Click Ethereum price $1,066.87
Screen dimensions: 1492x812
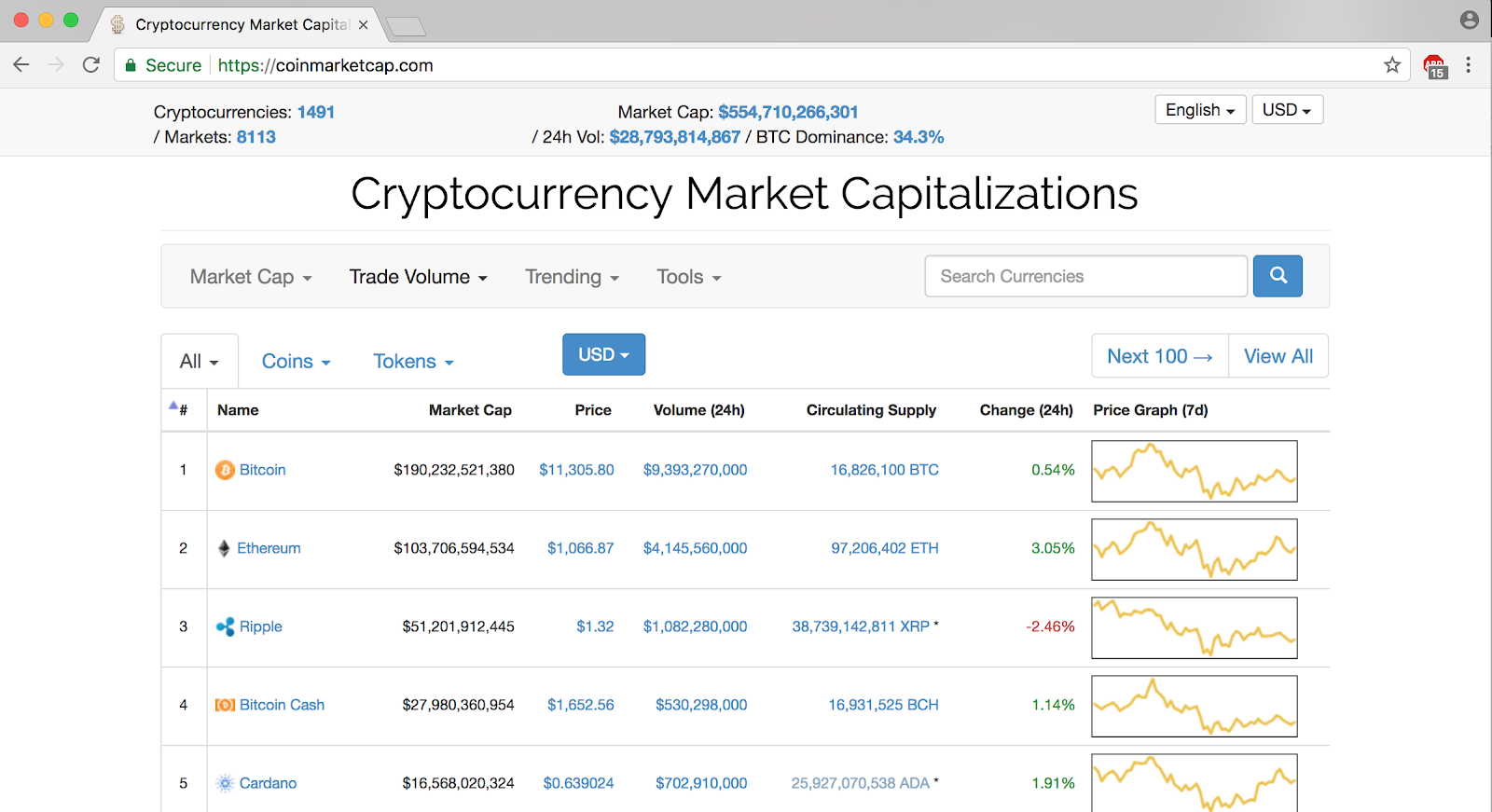[x=580, y=548]
